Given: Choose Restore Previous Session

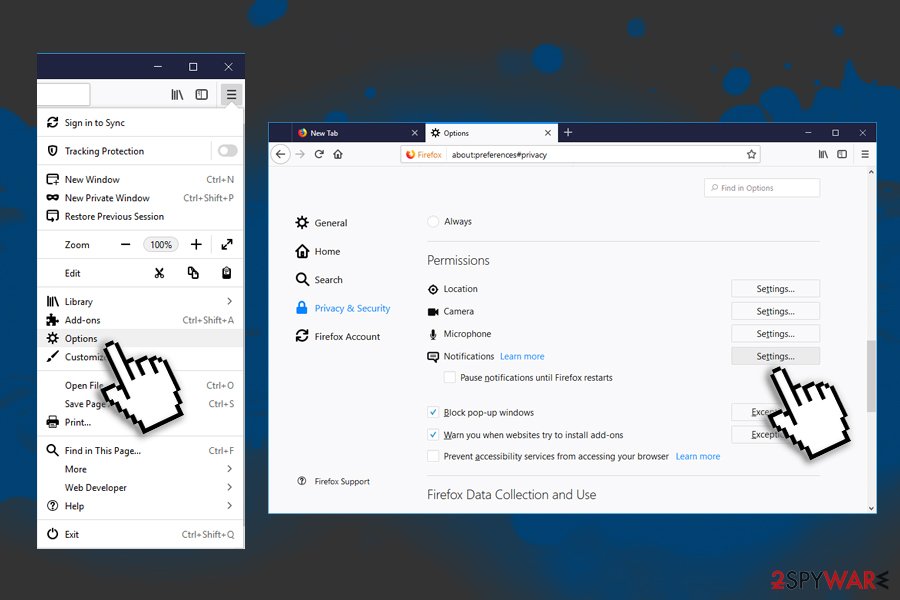Looking at the screenshot, I should (141, 216).
